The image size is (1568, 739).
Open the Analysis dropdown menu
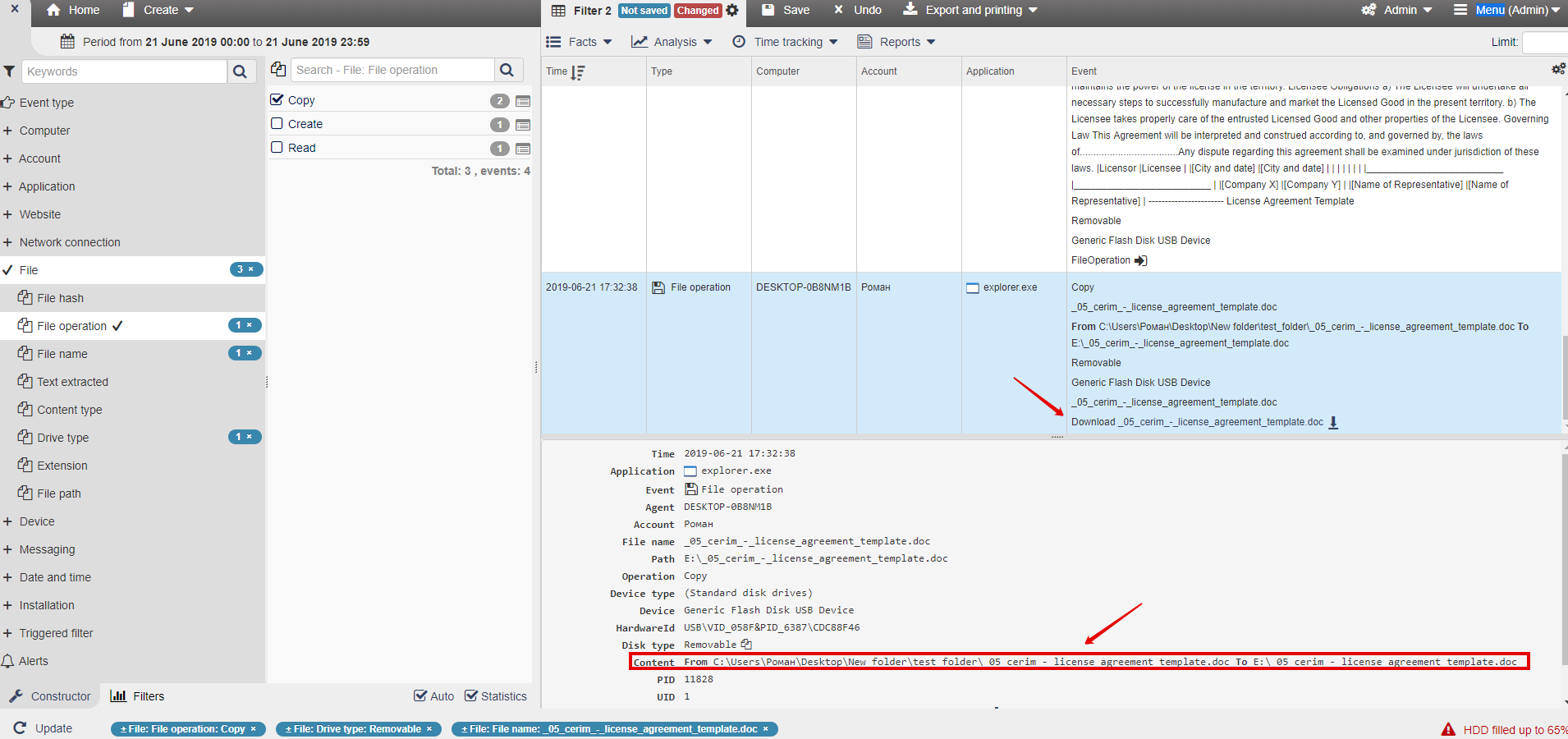672,42
